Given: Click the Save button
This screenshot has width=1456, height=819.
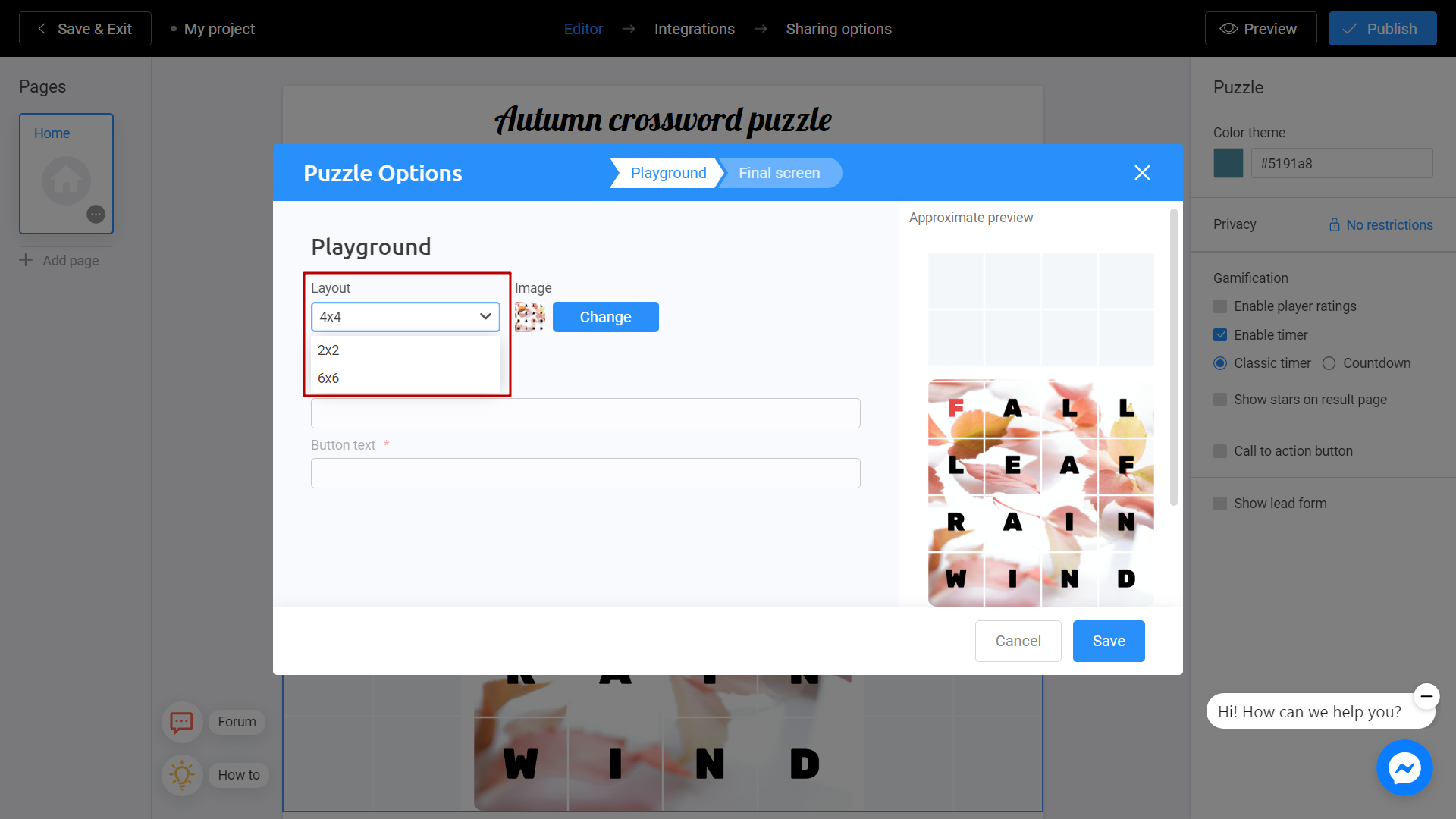Looking at the screenshot, I should pos(1108,640).
